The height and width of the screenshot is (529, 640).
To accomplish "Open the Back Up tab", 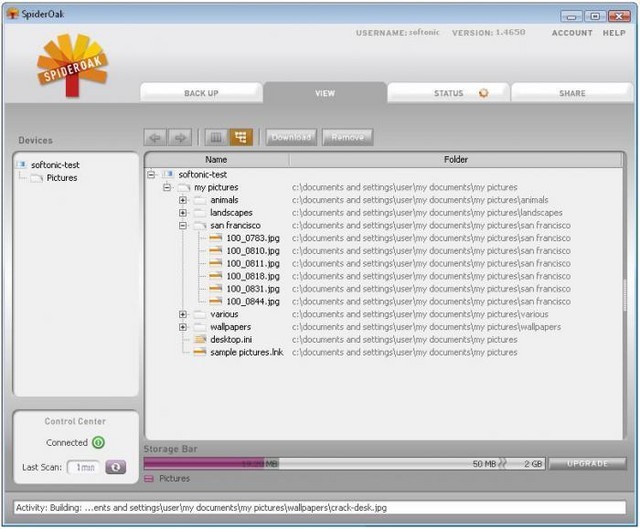I will point(201,93).
